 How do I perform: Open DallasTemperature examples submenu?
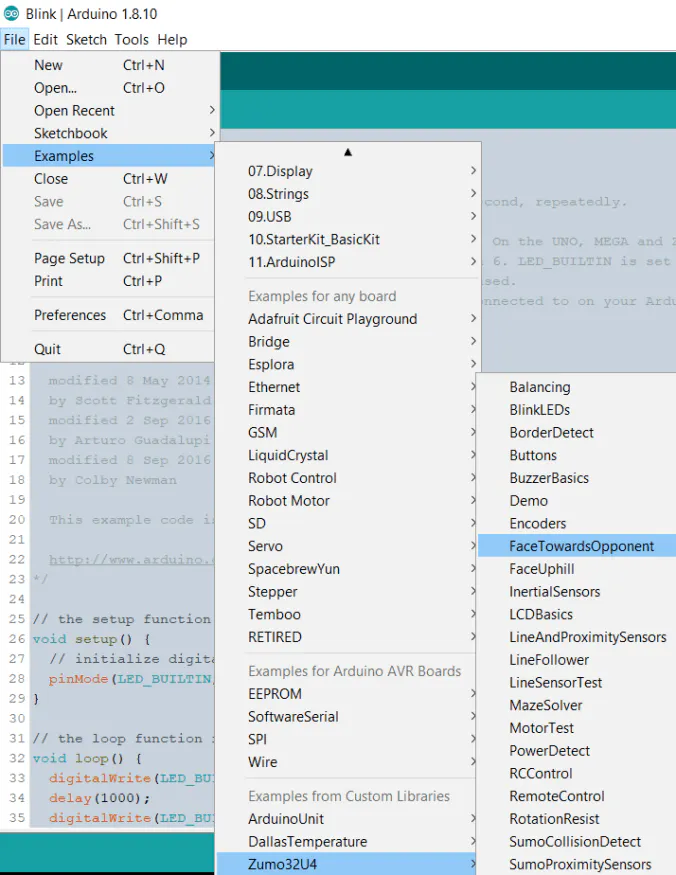(x=347, y=842)
